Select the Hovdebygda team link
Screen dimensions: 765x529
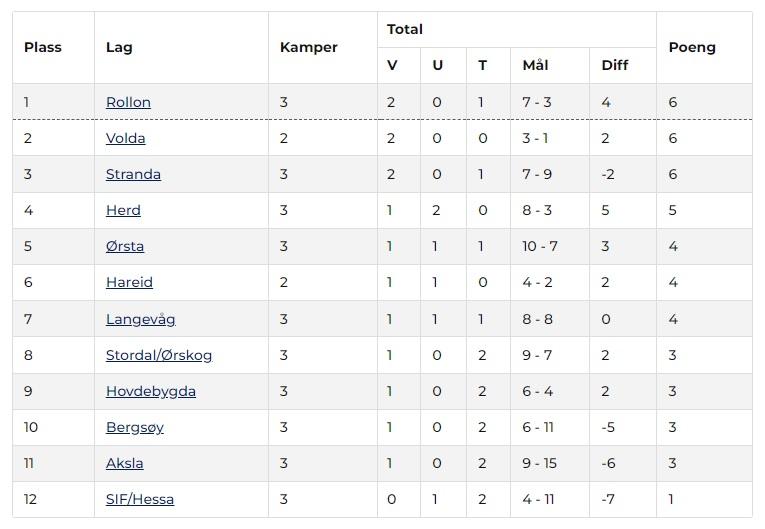(151, 391)
